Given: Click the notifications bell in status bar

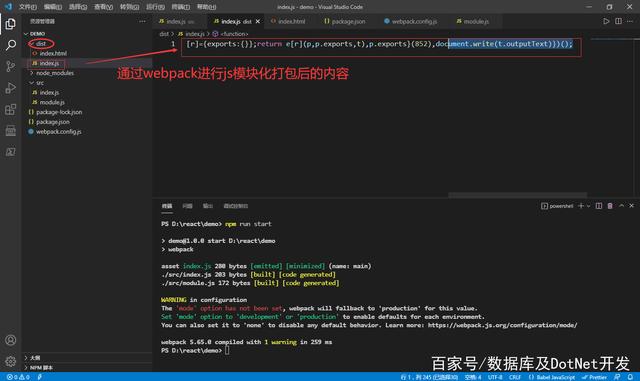Looking at the screenshot, I should click(631, 377).
